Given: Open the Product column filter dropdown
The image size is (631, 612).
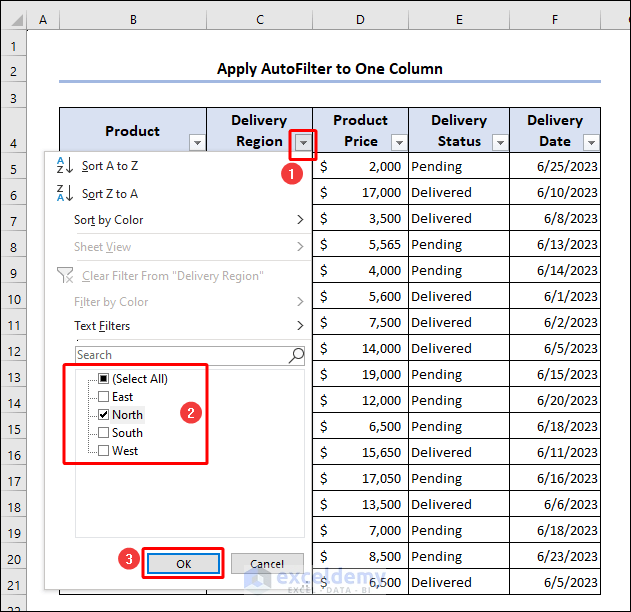Looking at the screenshot, I should [x=197, y=142].
